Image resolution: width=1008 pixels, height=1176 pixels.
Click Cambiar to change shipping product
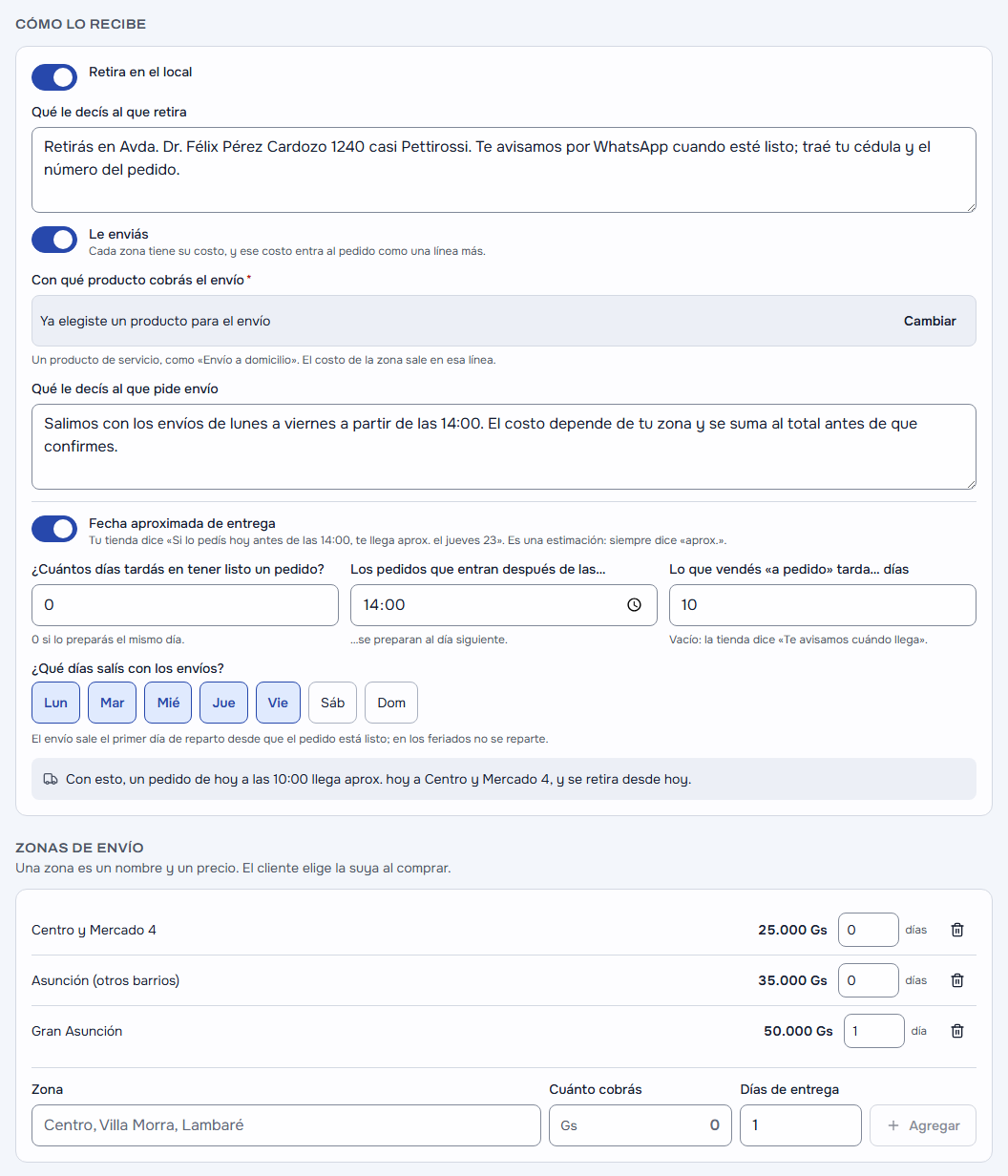[x=930, y=321]
